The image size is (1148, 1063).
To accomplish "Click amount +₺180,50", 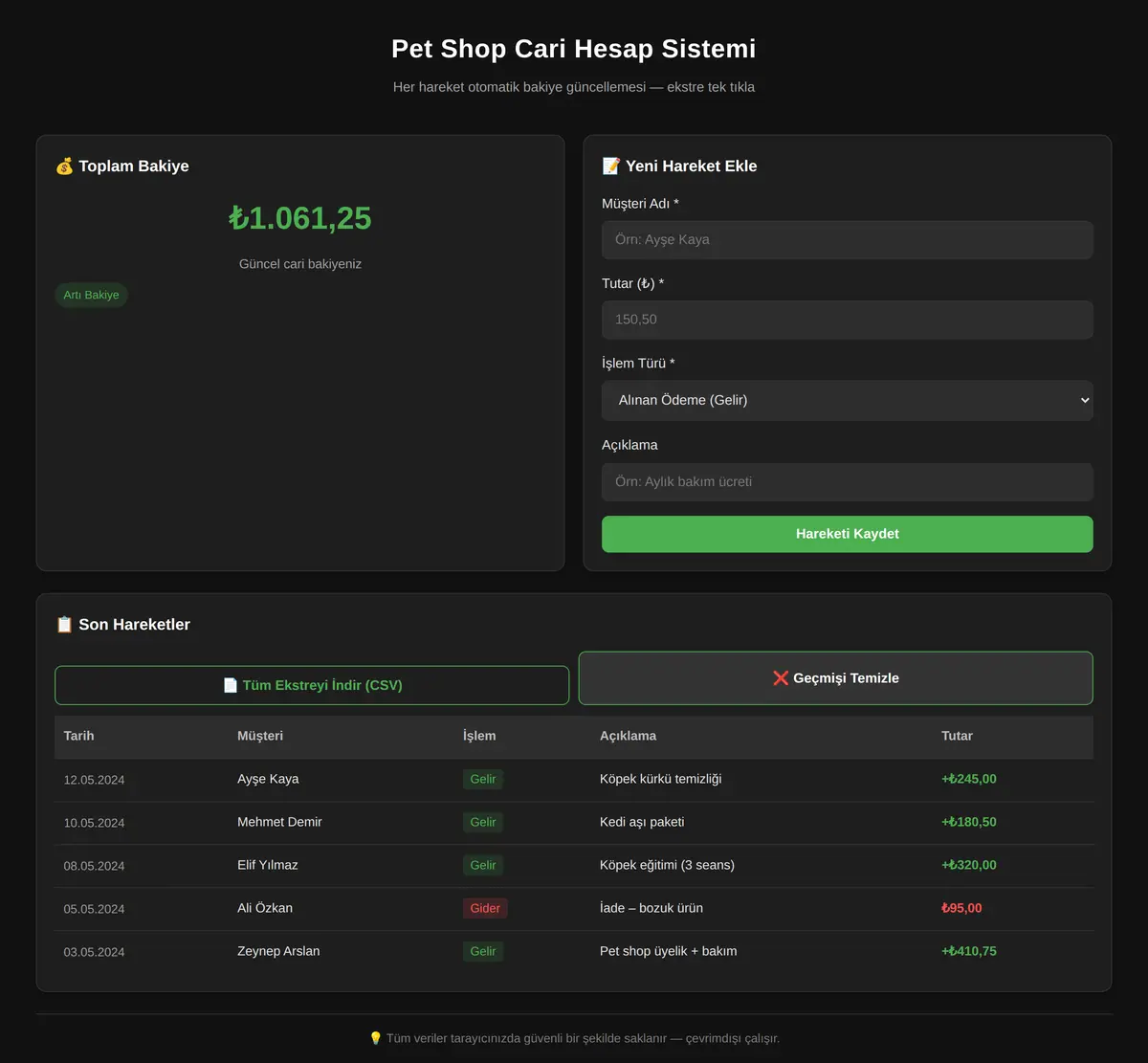I will pyautogui.click(x=969, y=822).
